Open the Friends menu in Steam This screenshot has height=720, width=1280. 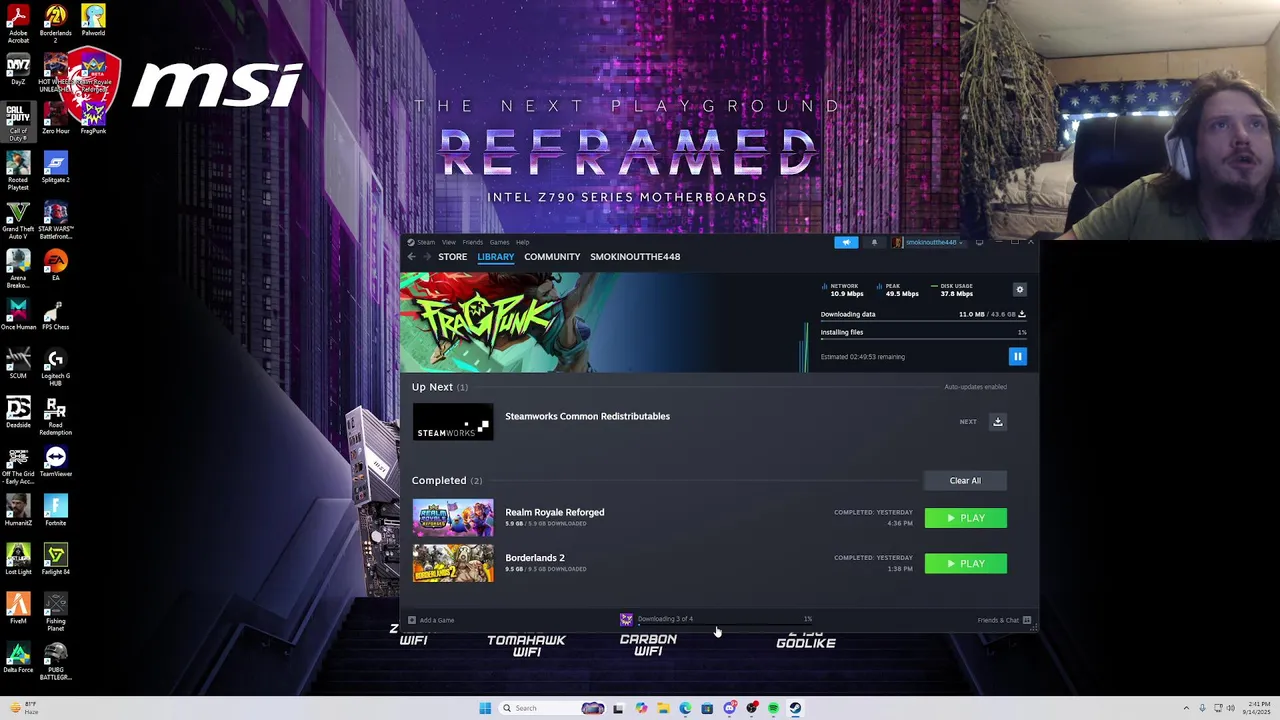pyautogui.click(x=472, y=242)
